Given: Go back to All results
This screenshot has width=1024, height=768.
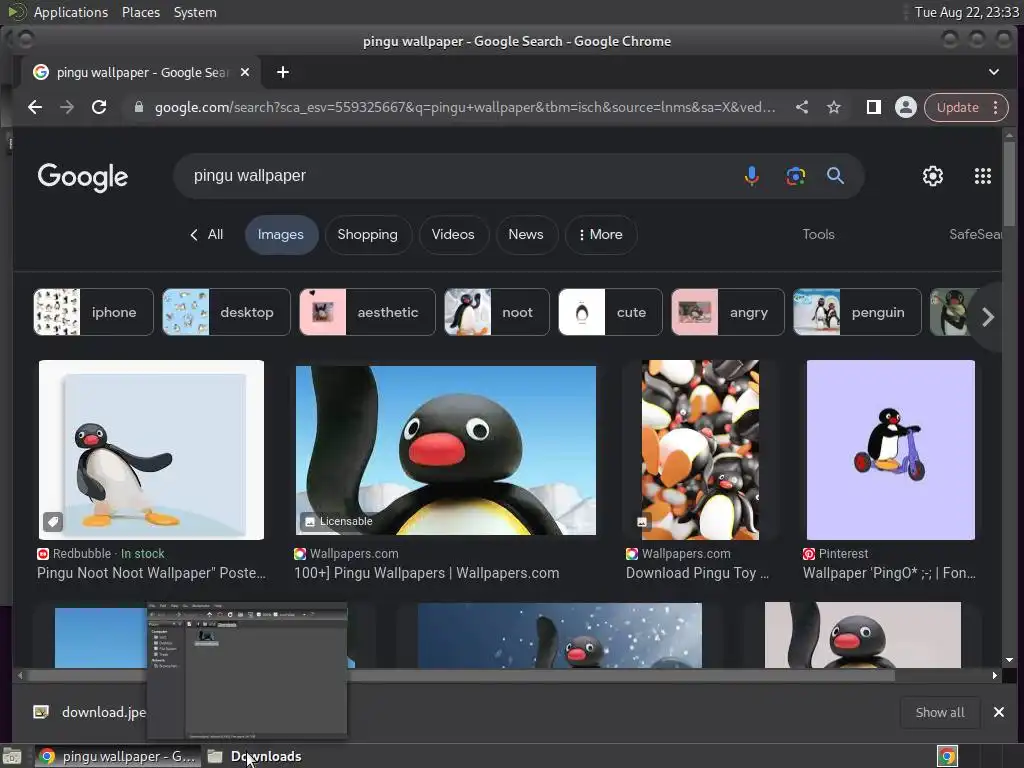Looking at the screenshot, I should click(x=206, y=234).
